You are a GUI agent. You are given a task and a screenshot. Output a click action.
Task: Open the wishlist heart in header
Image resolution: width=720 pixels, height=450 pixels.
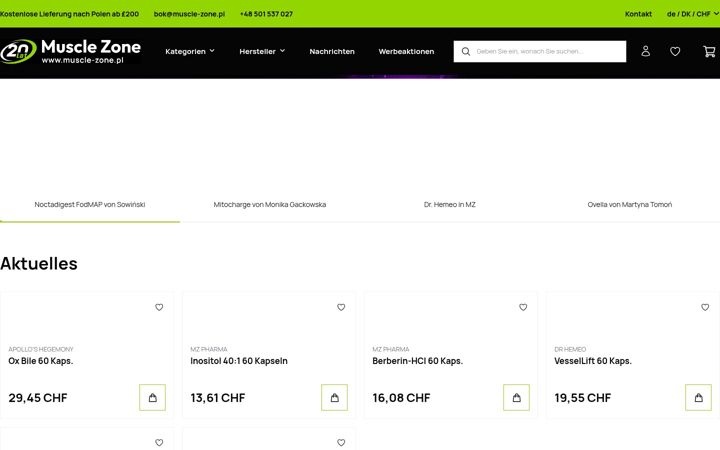pos(675,51)
